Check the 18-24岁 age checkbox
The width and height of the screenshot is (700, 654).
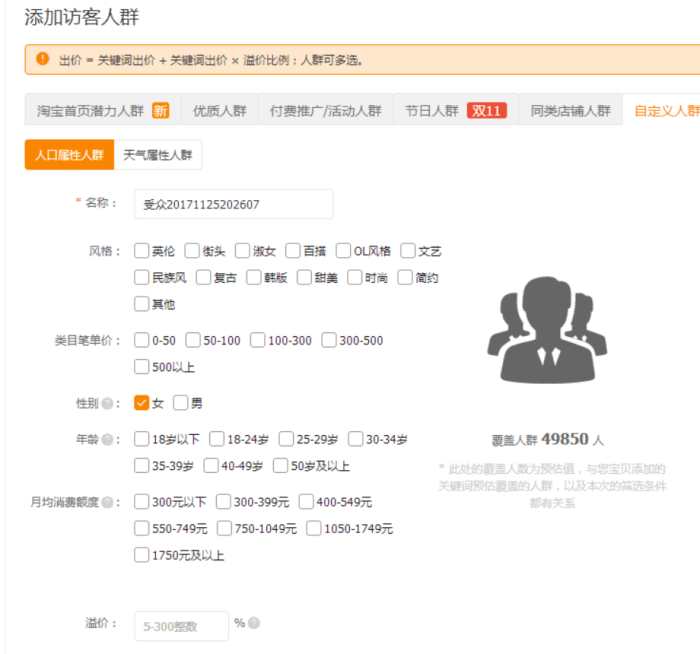pos(217,439)
